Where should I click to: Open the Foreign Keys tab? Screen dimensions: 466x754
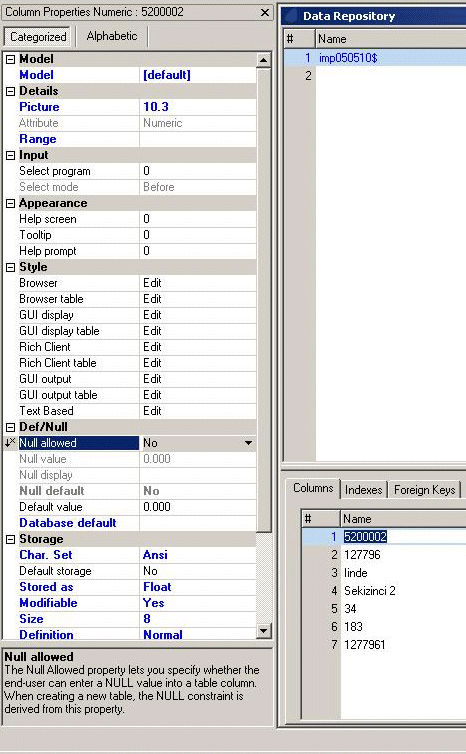coord(425,490)
